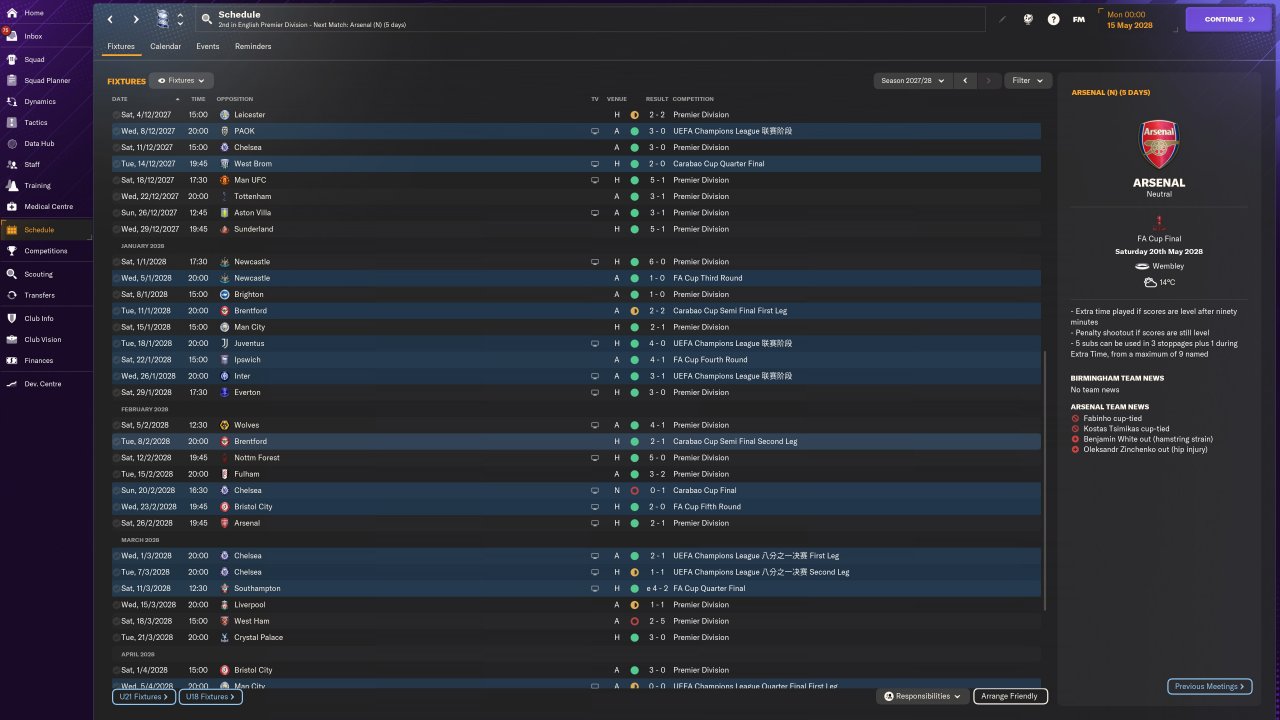Go back using the left navigation arrow

point(110,19)
